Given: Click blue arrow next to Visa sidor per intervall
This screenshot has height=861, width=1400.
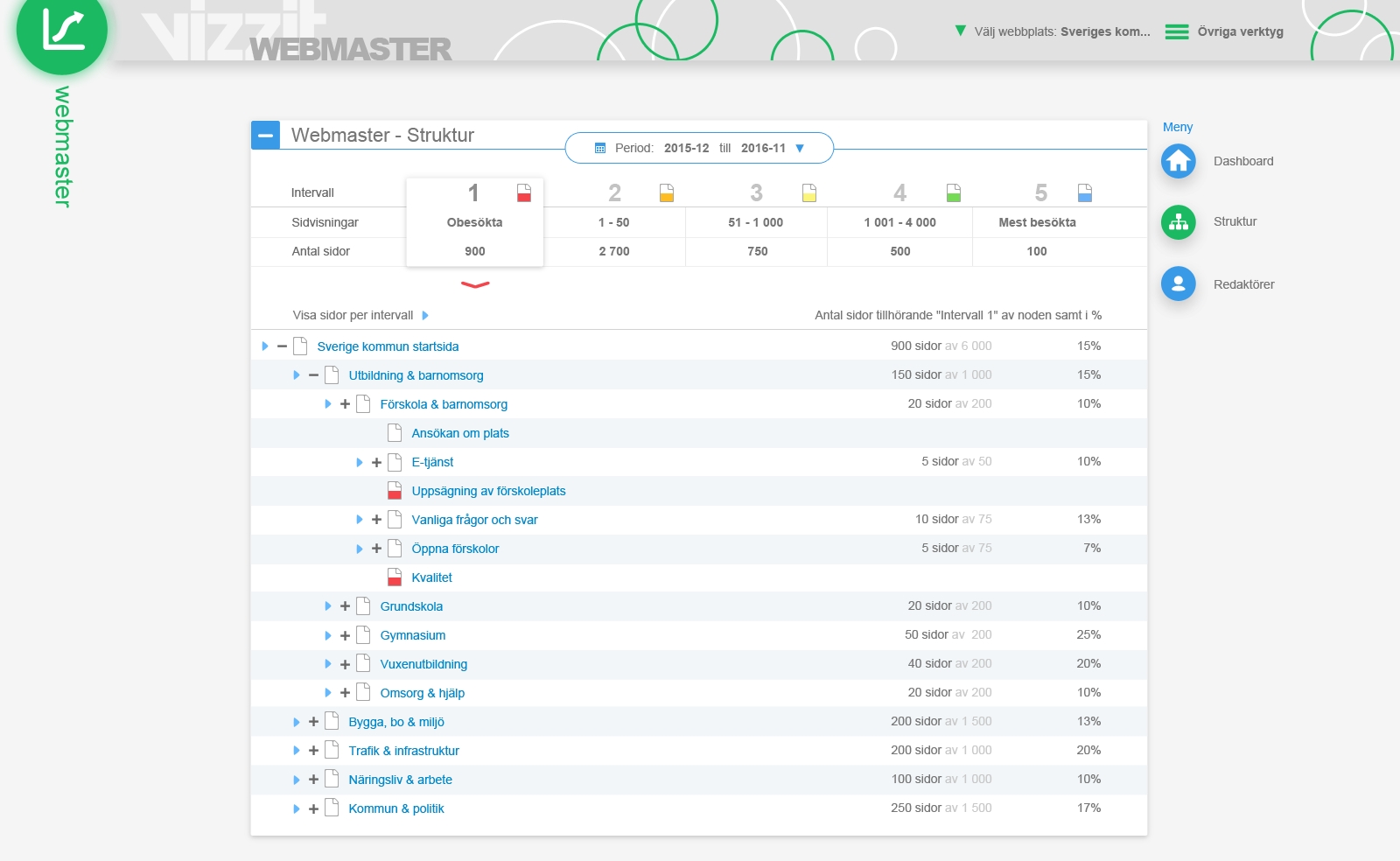Looking at the screenshot, I should tap(425, 315).
